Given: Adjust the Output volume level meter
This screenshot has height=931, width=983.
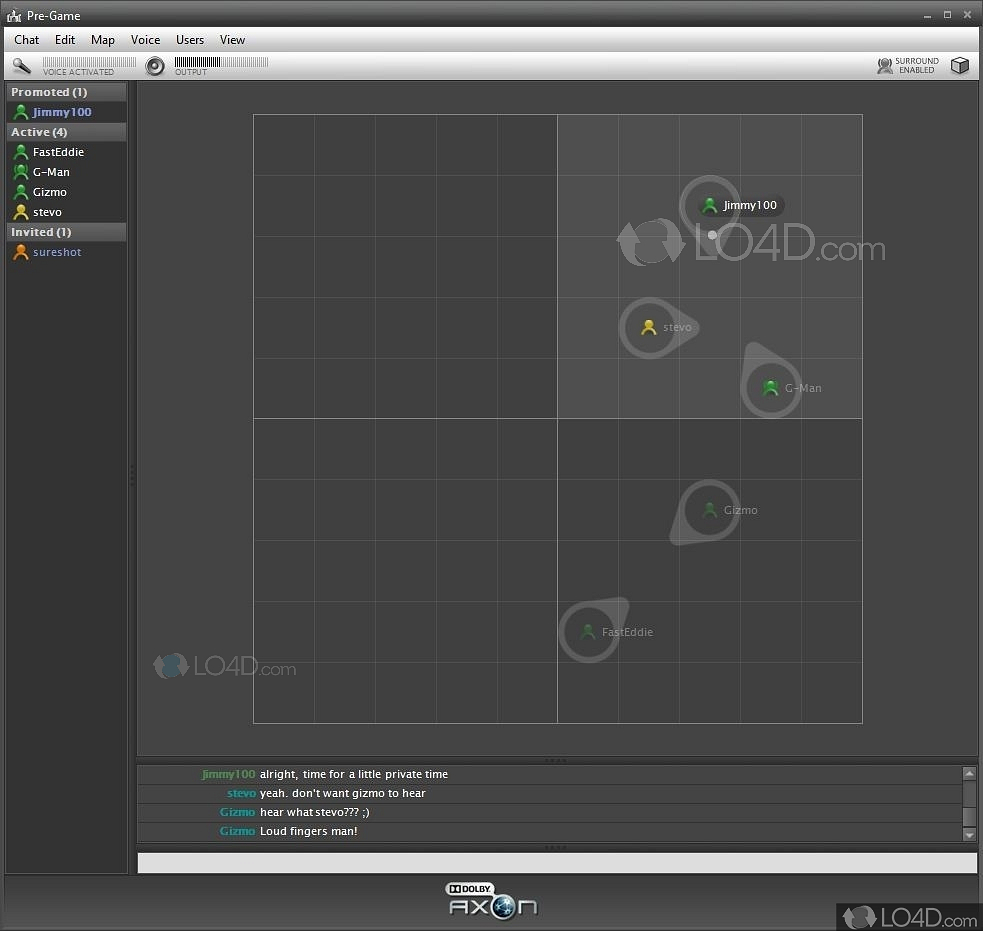Looking at the screenshot, I should click(x=220, y=63).
